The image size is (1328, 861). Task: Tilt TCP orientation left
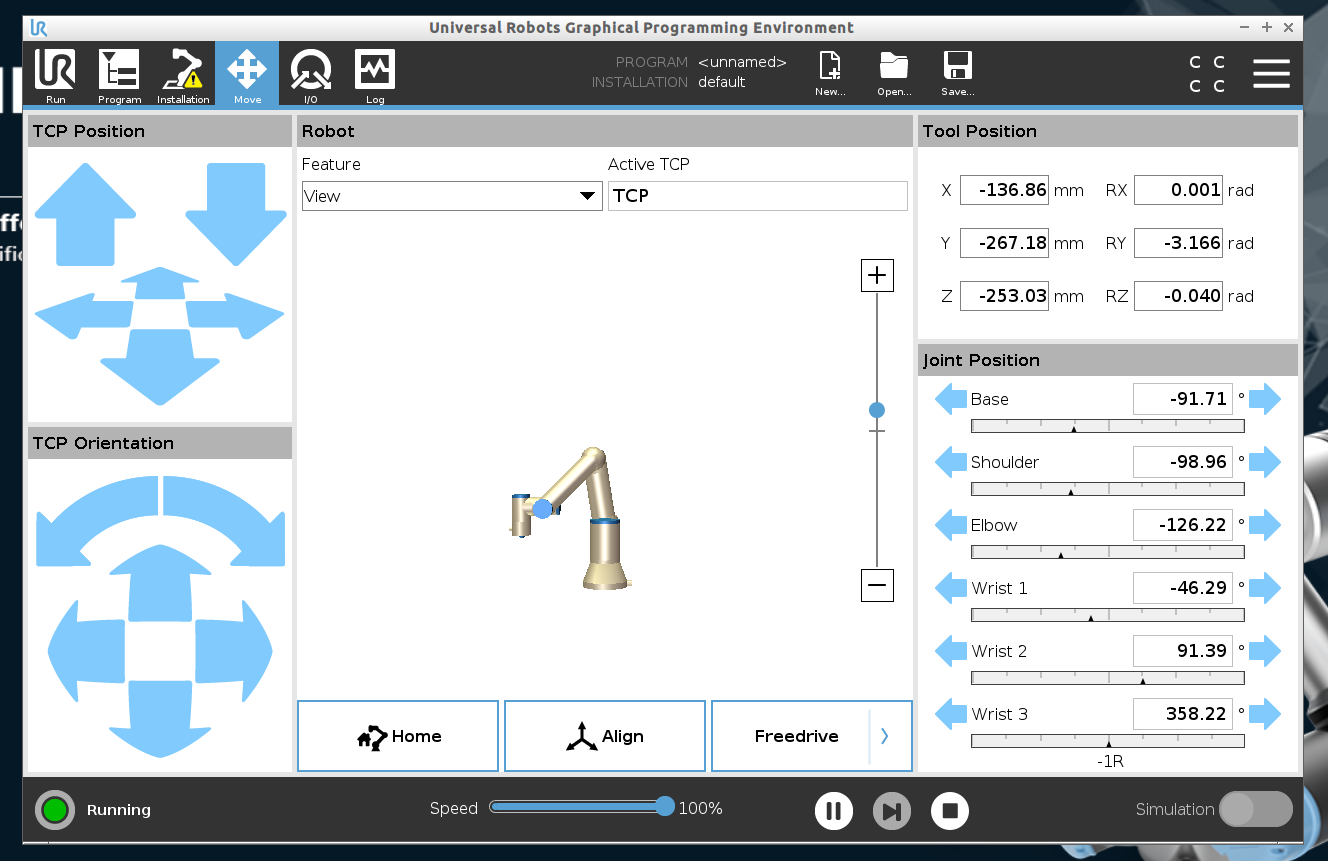coord(86,651)
